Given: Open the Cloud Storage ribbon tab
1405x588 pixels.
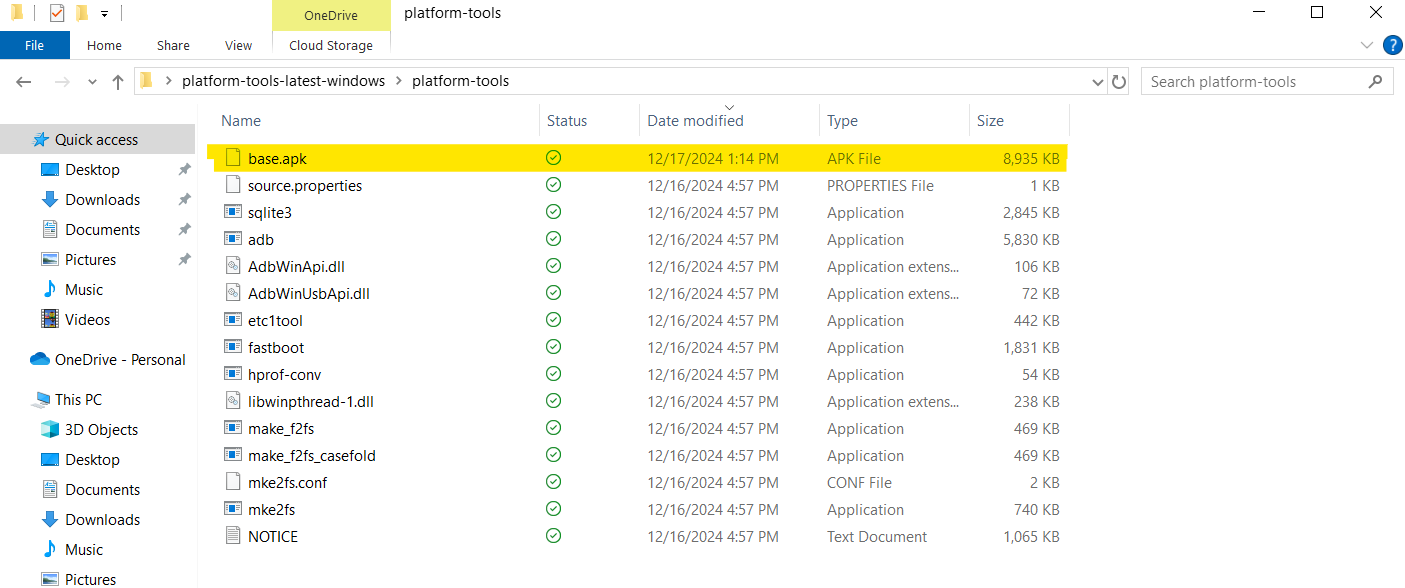Looking at the screenshot, I should (331, 45).
